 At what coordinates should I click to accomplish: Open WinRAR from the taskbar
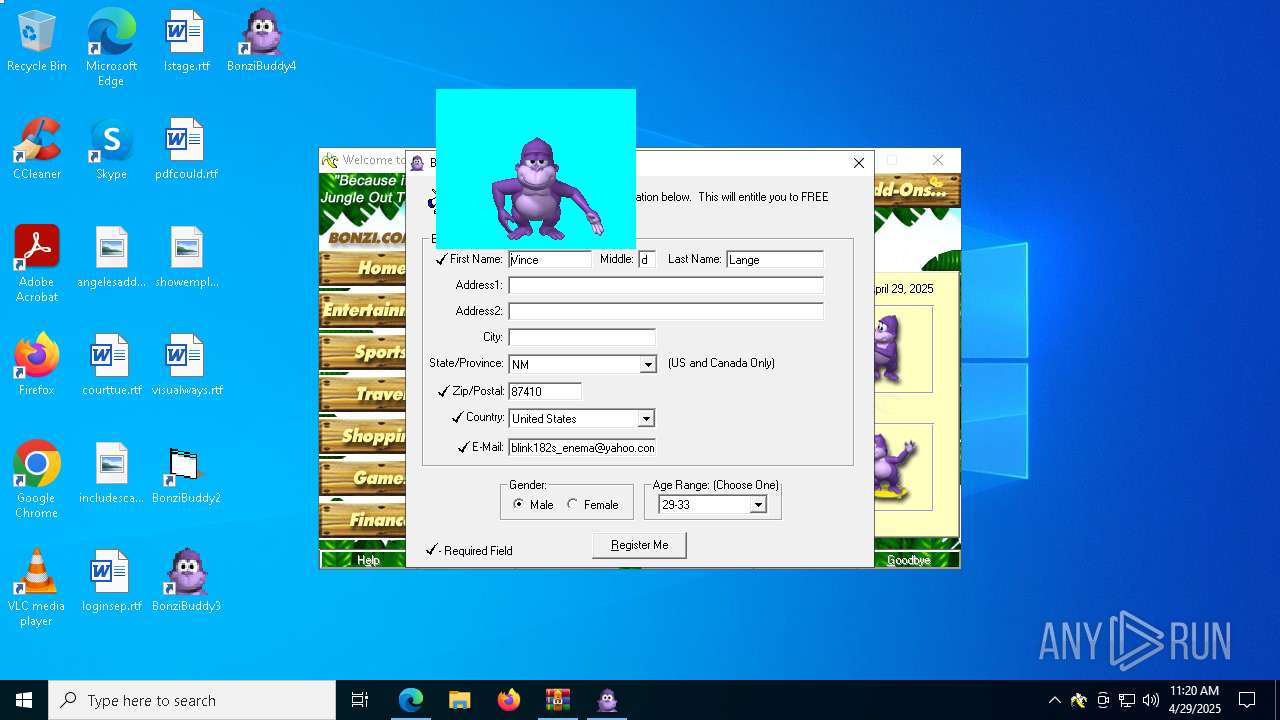[x=557, y=700]
